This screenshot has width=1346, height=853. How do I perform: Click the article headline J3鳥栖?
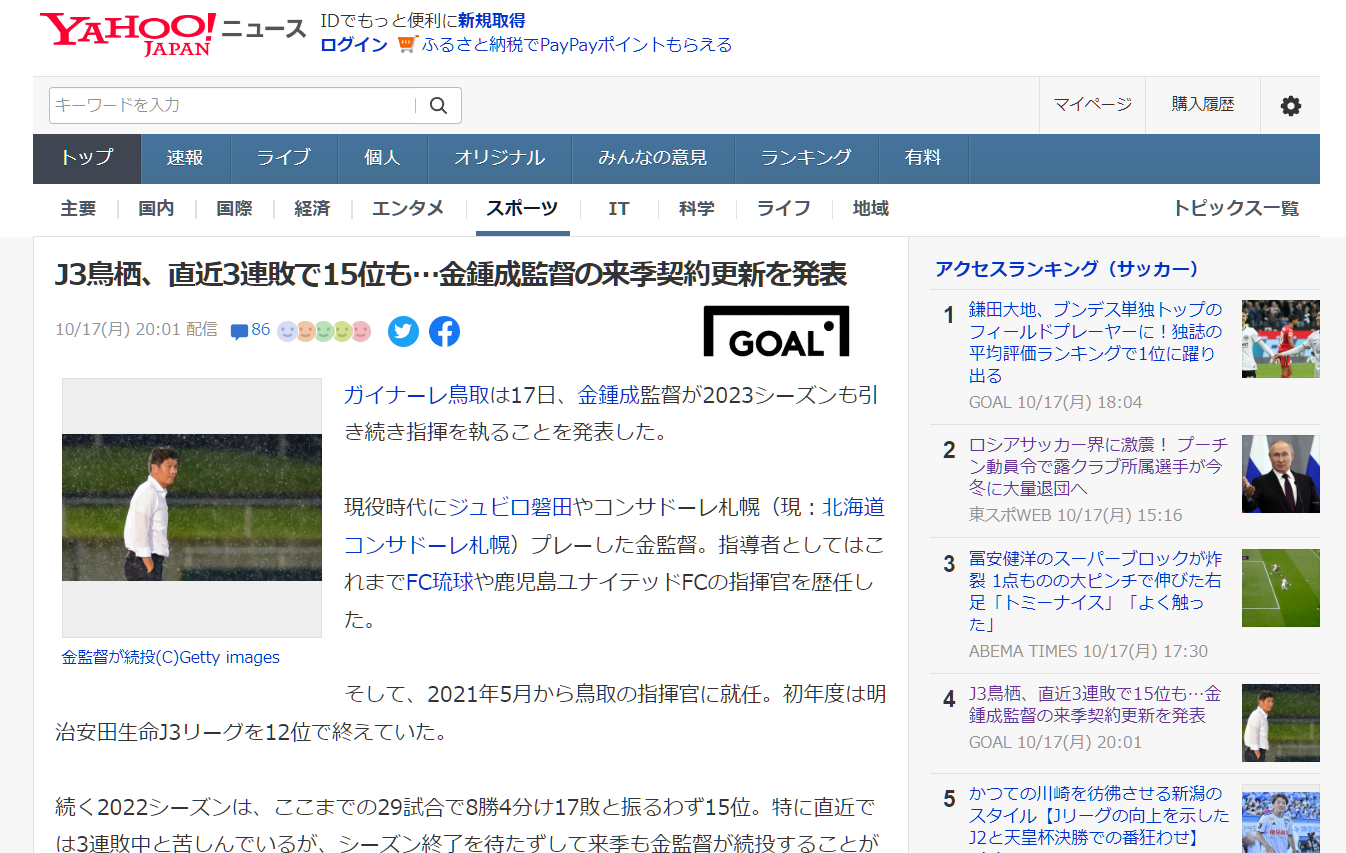[451, 273]
